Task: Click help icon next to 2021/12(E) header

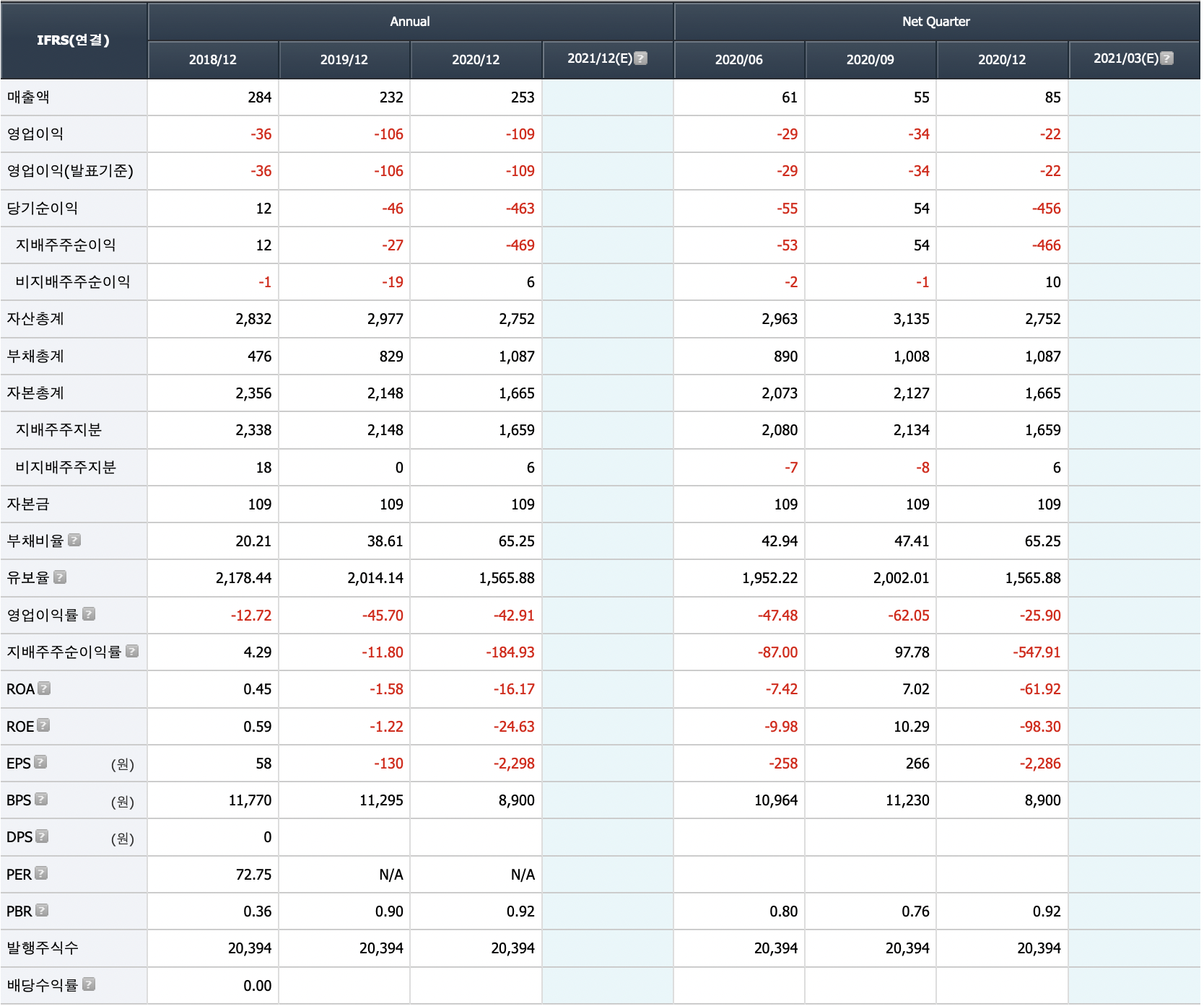Action: [640, 58]
